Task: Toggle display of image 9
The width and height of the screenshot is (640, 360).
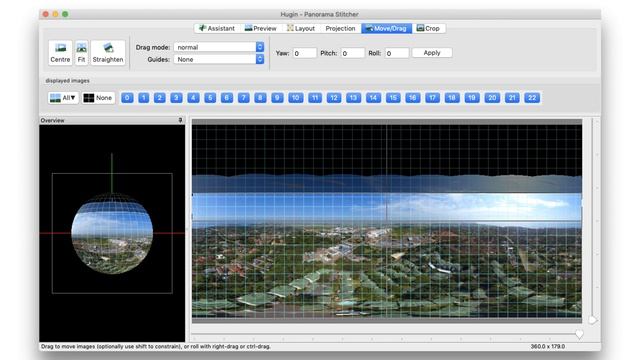Action: (x=277, y=98)
